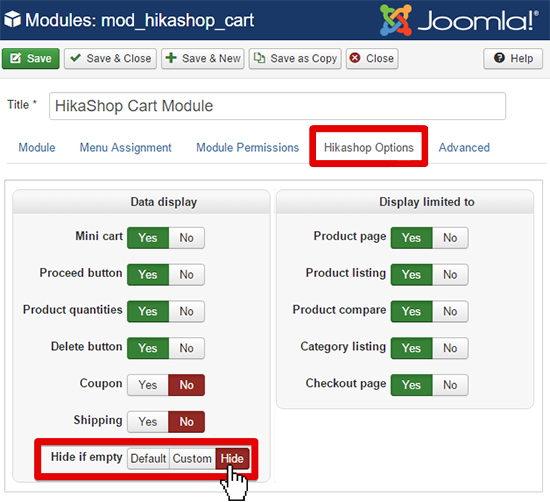Choose Custom for Hide if empty
This screenshot has height=502, width=550.
192,459
